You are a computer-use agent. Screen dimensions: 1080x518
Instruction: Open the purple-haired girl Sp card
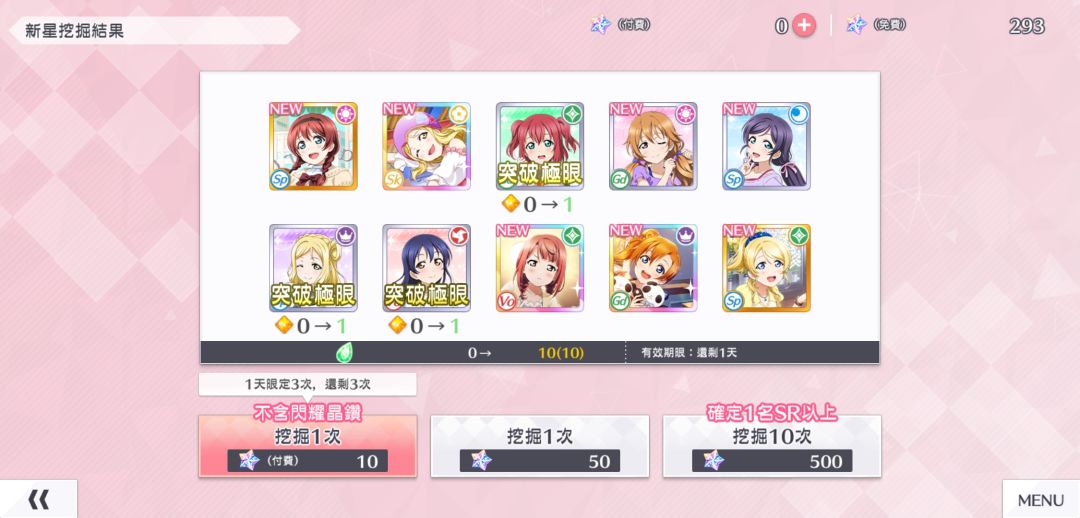point(766,146)
